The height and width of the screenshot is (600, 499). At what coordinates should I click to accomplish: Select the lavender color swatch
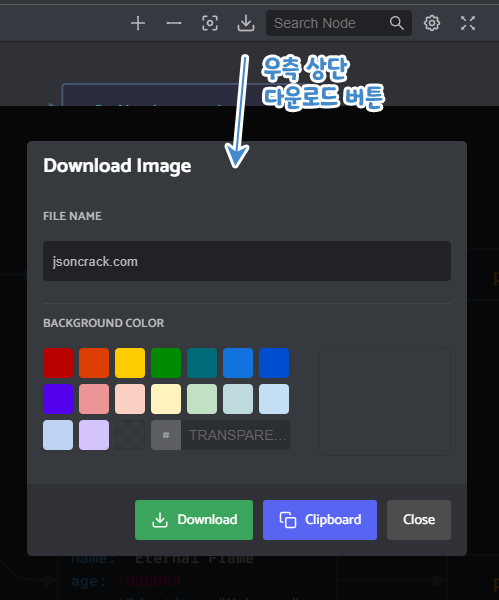(94, 435)
